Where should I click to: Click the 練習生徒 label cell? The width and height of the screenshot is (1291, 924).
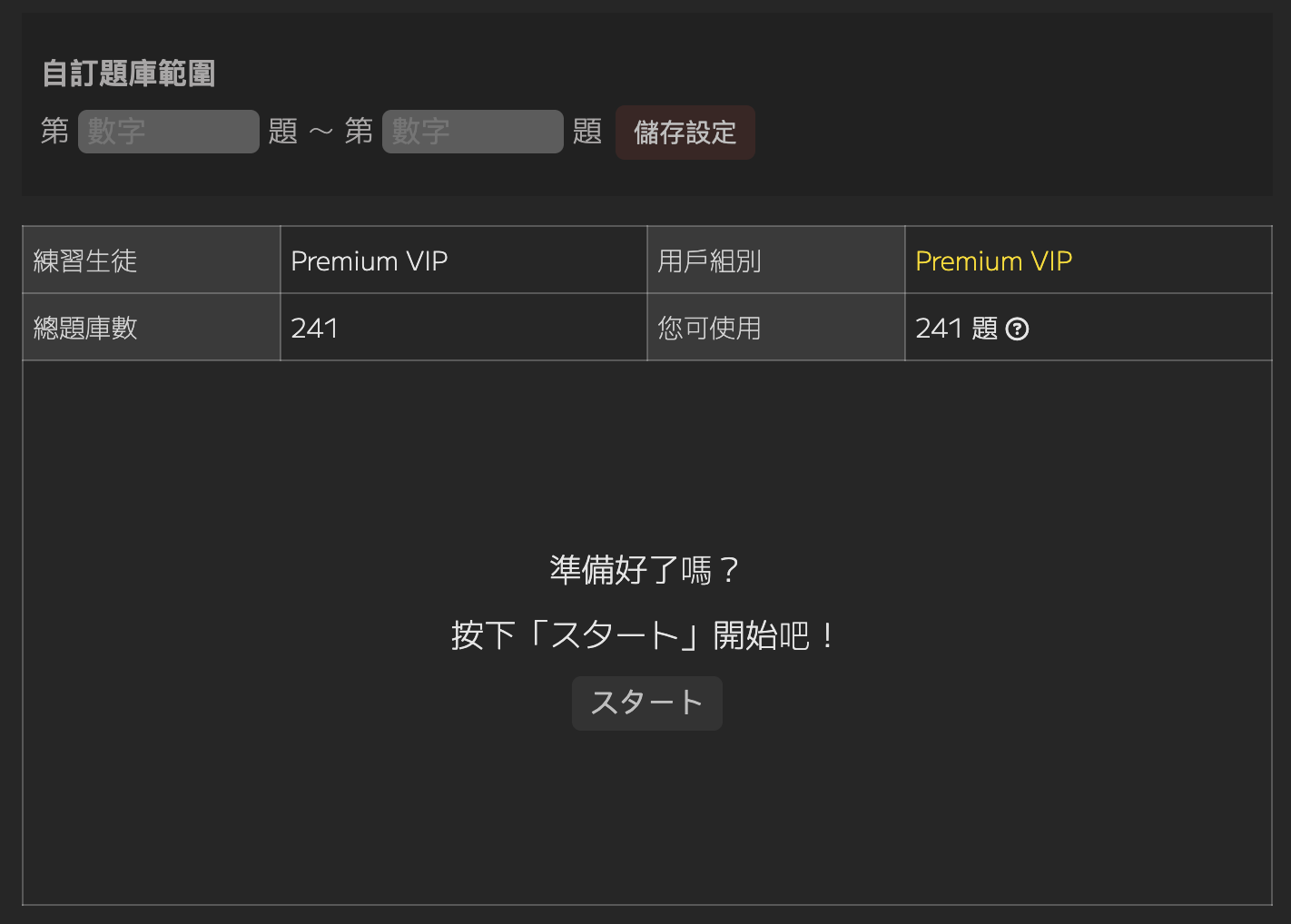tap(152, 260)
